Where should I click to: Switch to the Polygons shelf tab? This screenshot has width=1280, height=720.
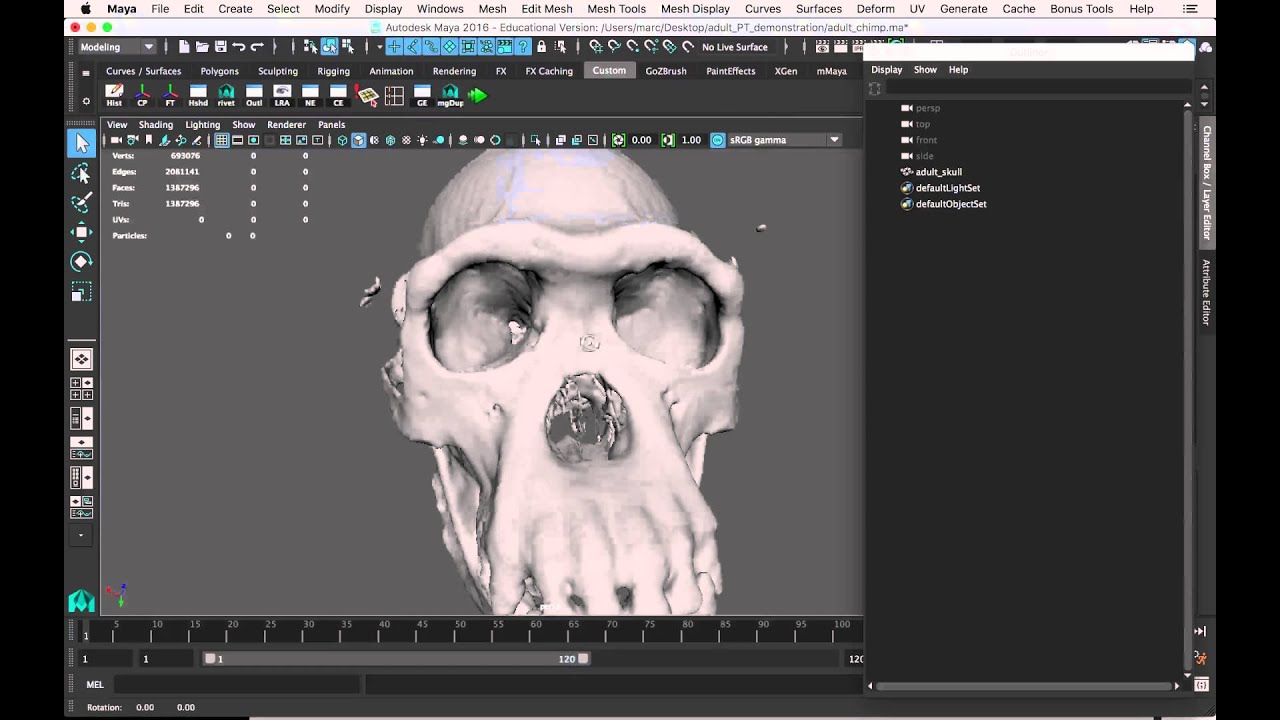tap(219, 72)
